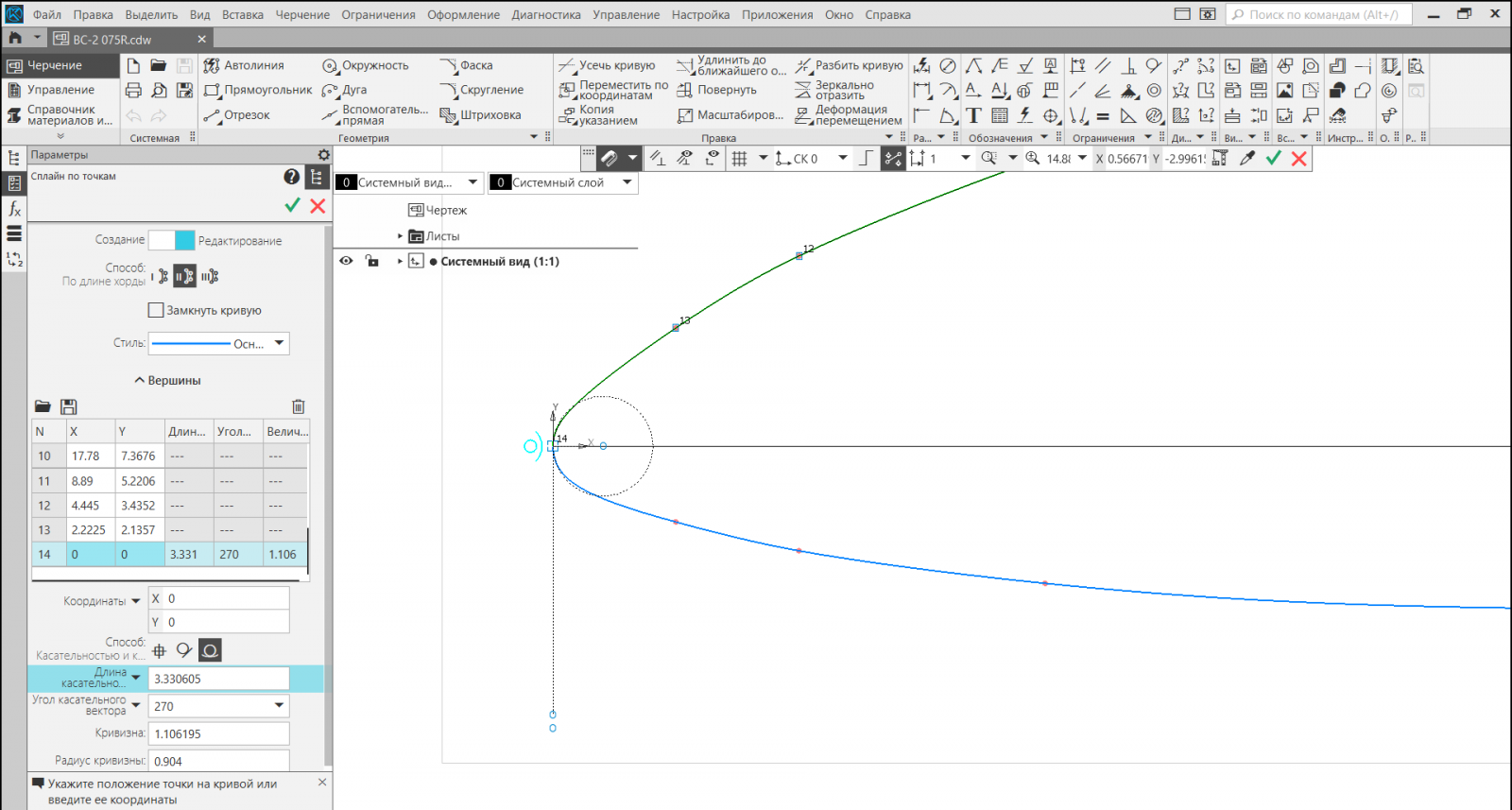The height and width of the screenshot is (810, 1512).
Task: Select the Окружность circle tool
Action: [366, 65]
